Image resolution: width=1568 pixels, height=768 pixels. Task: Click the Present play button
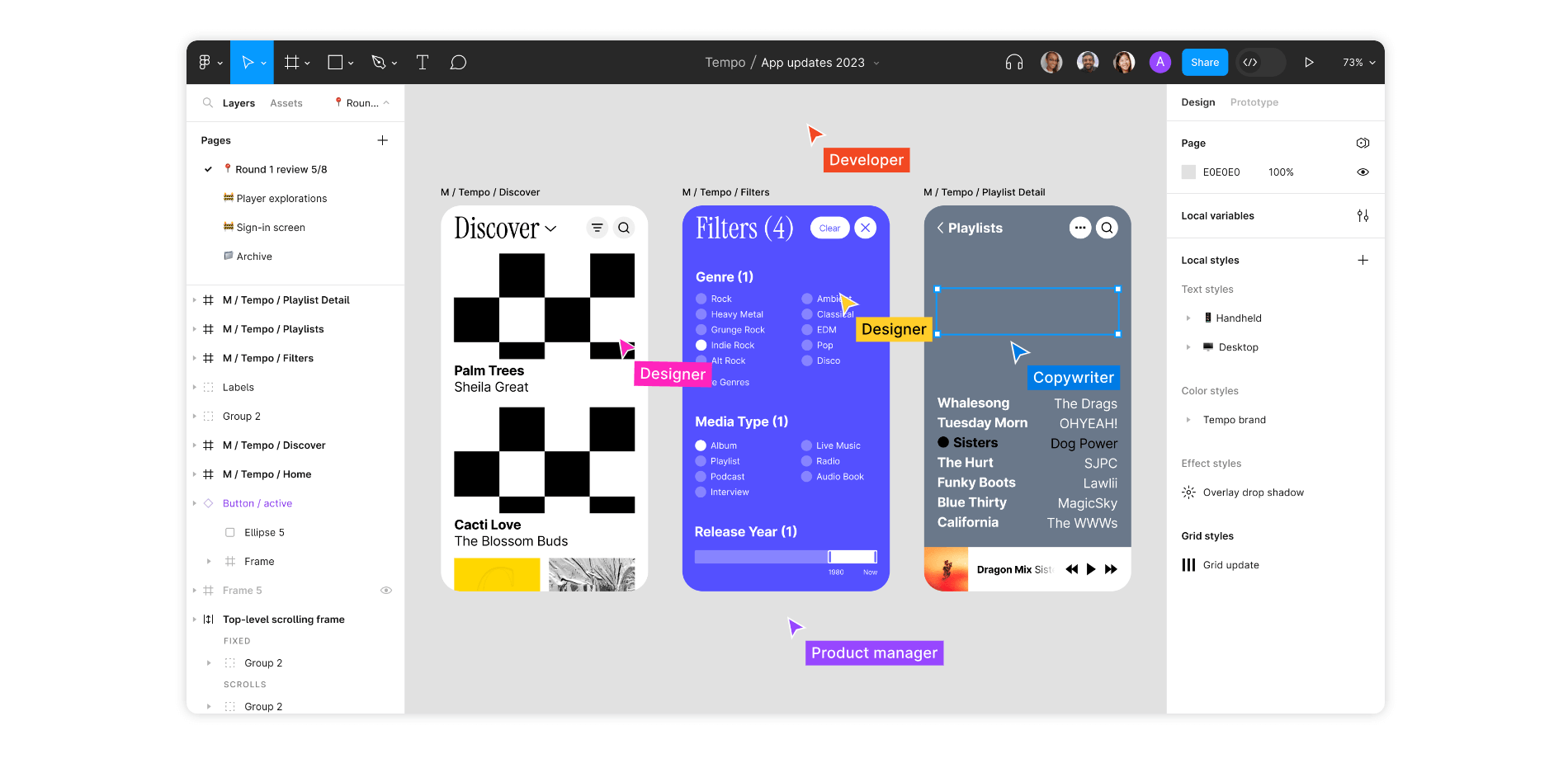(1308, 63)
